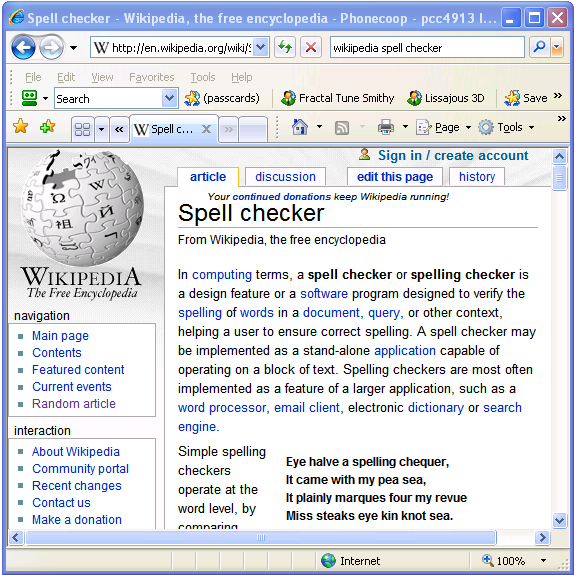Click the red Stop loading icon
The height and width of the screenshot is (575, 576).
(311, 47)
